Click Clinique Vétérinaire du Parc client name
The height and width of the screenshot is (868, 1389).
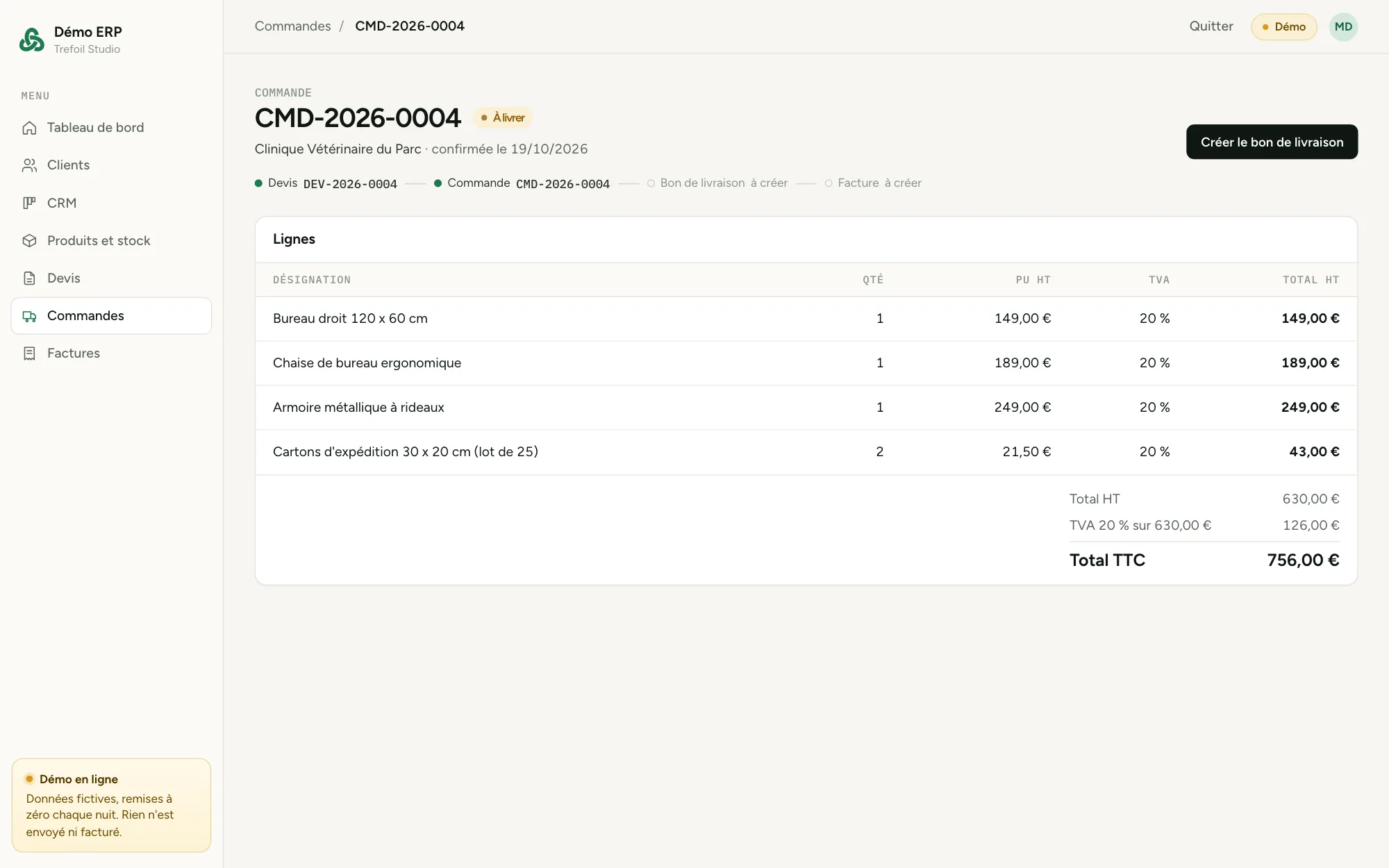click(x=338, y=149)
